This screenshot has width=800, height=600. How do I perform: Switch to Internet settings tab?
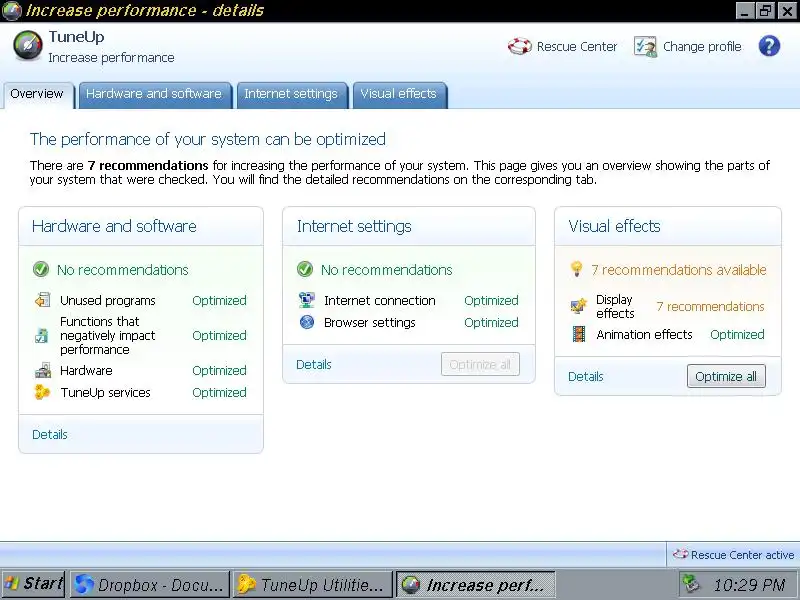click(x=291, y=94)
